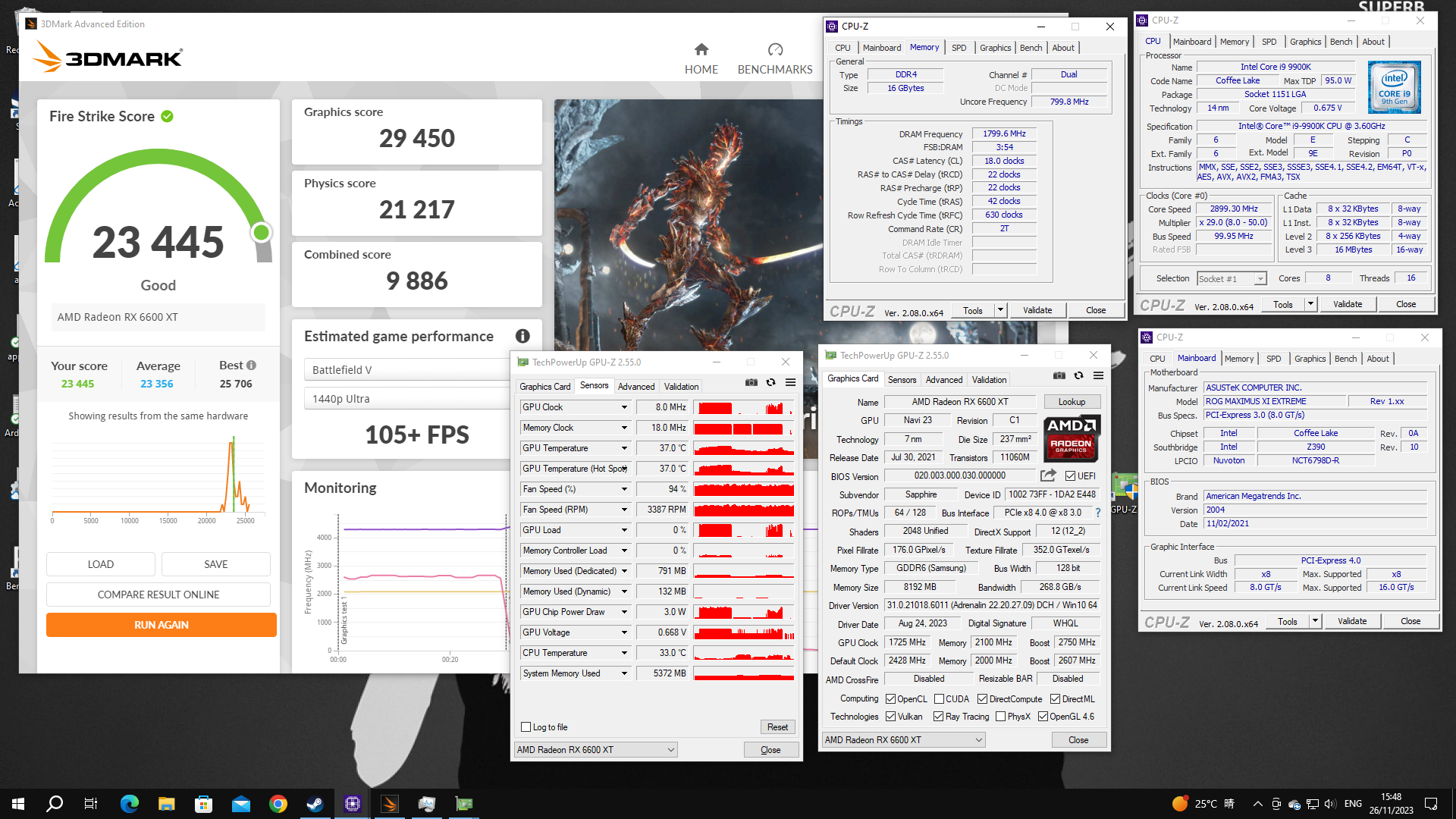The height and width of the screenshot is (819, 1456).
Task: Open Mail app from taskbar
Action: (241, 804)
